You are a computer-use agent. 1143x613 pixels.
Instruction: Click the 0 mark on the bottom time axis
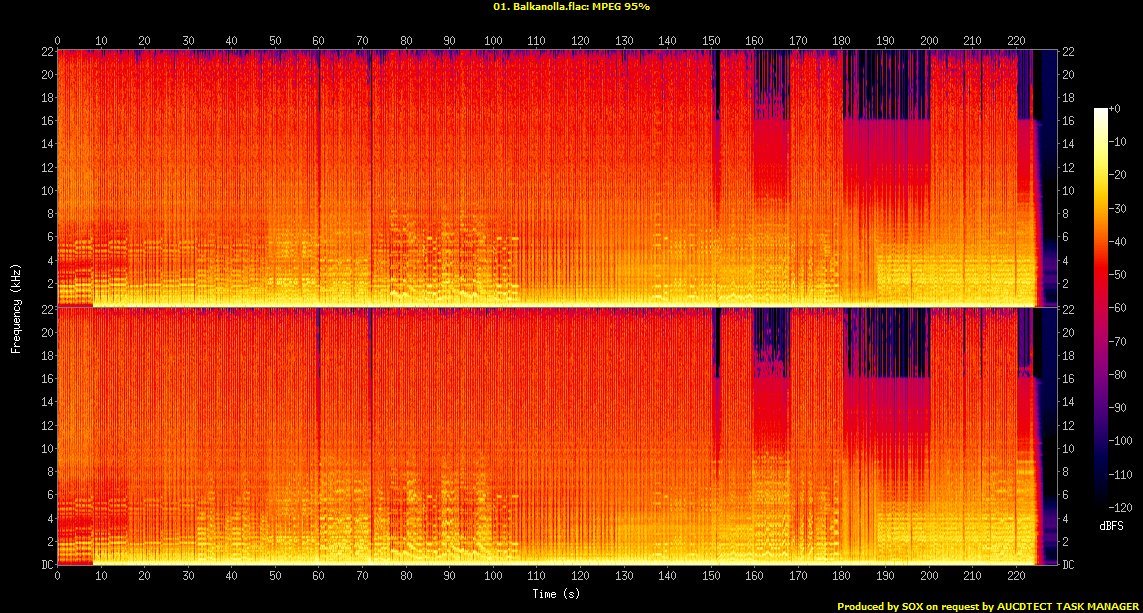pos(58,577)
